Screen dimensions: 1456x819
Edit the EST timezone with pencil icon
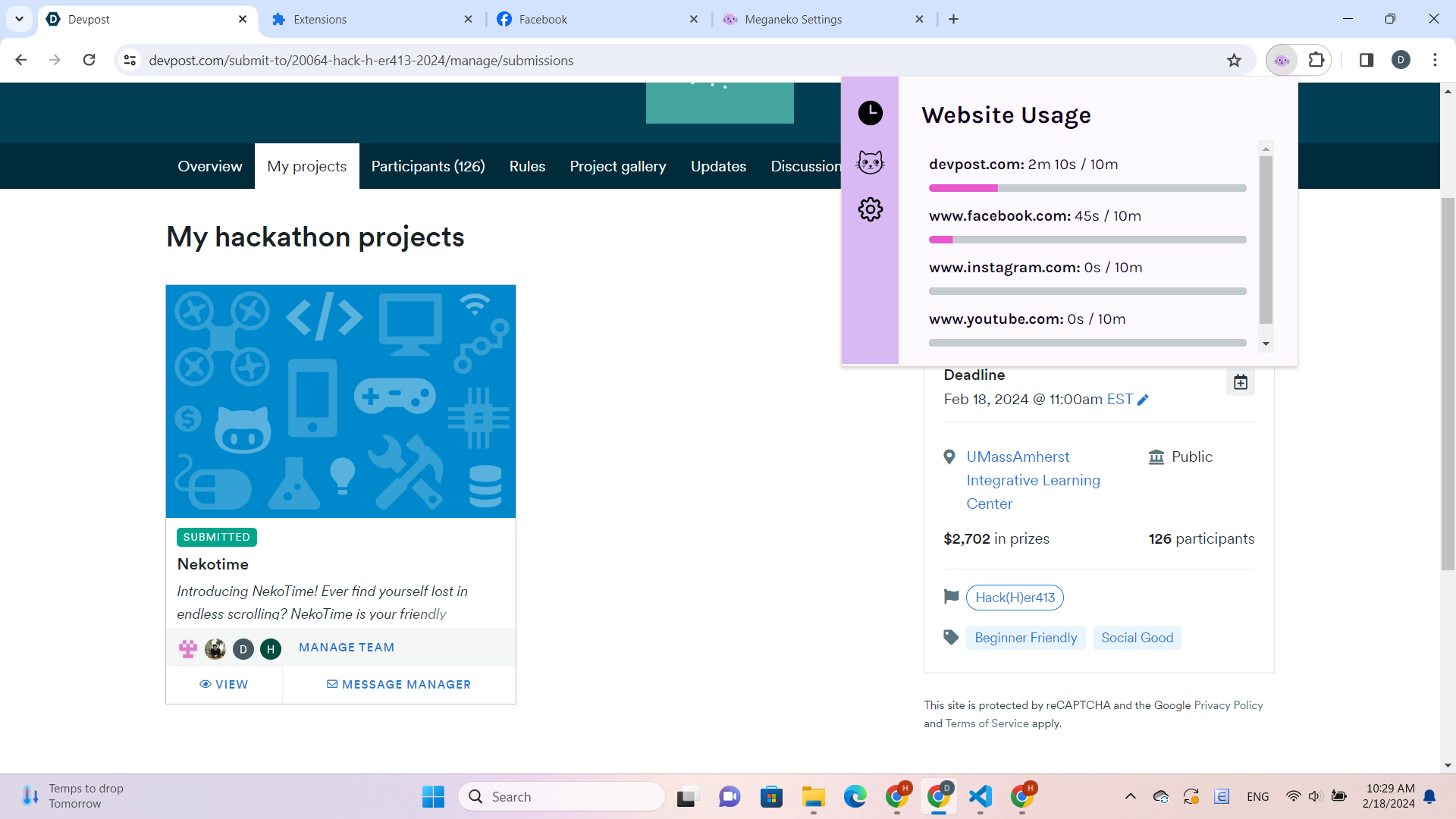pyautogui.click(x=1143, y=400)
